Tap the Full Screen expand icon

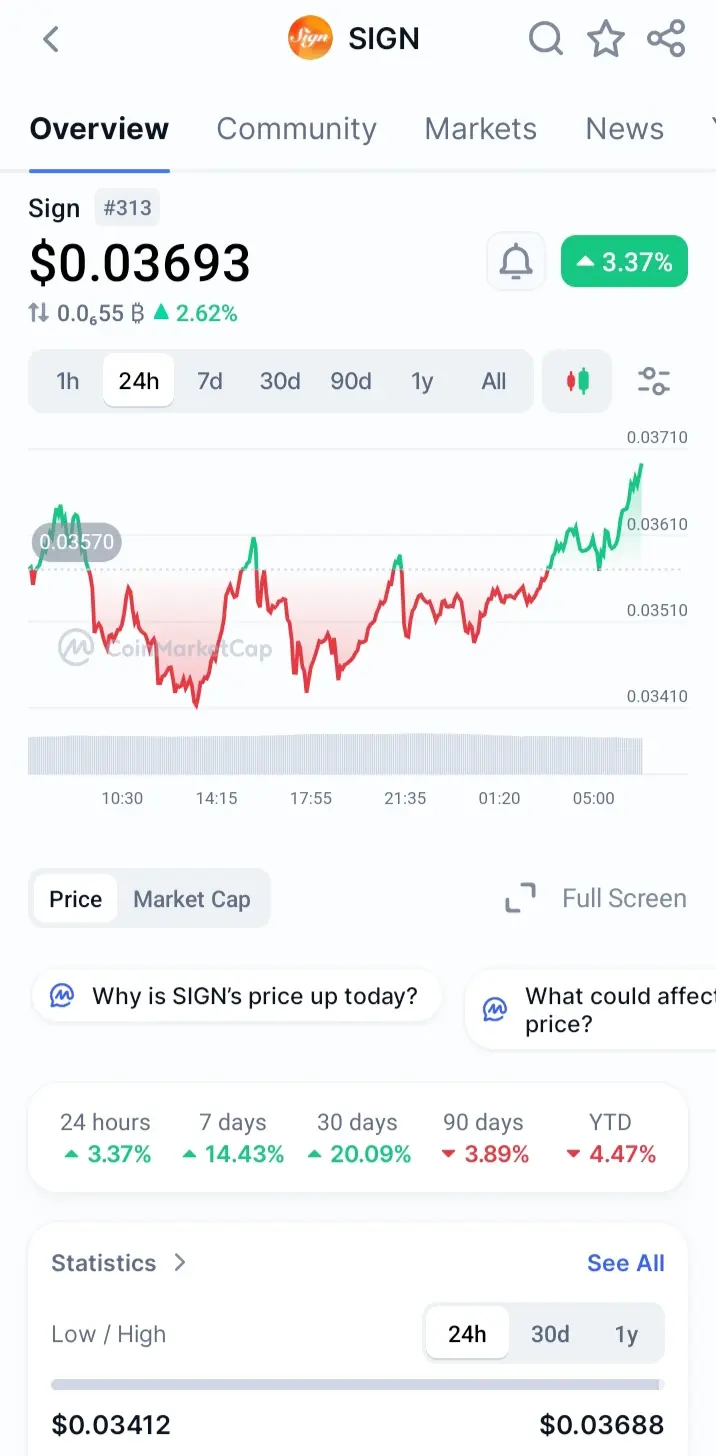pos(520,898)
